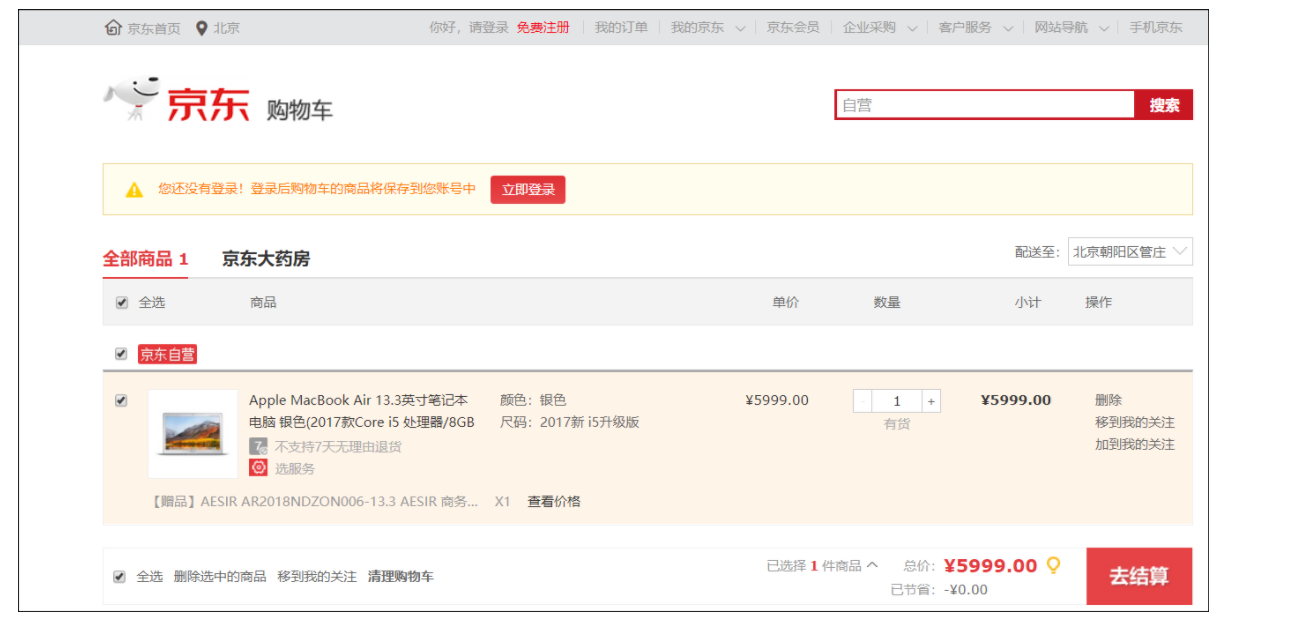
Task: Open 京东会员 in the top bar
Action: 793,27
